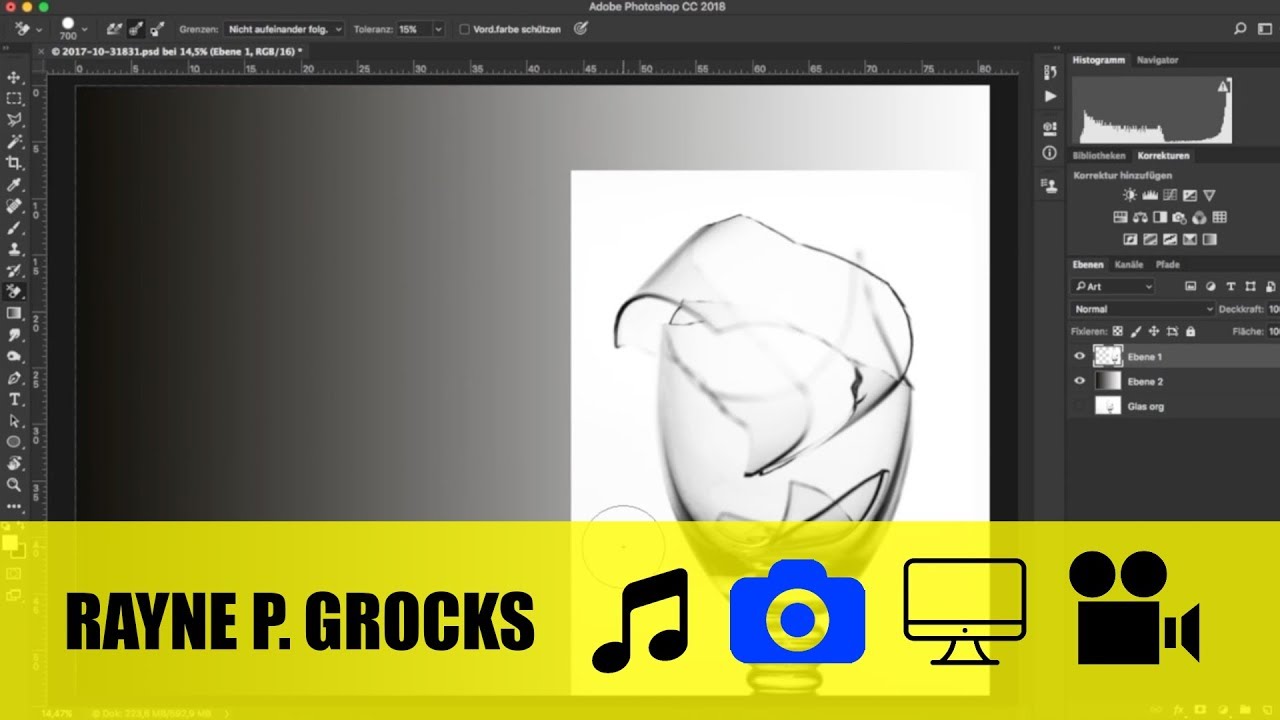This screenshot has height=720, width=1280.
Task: Open the Grenzen dropdown
Action: [x=284, y=30]
